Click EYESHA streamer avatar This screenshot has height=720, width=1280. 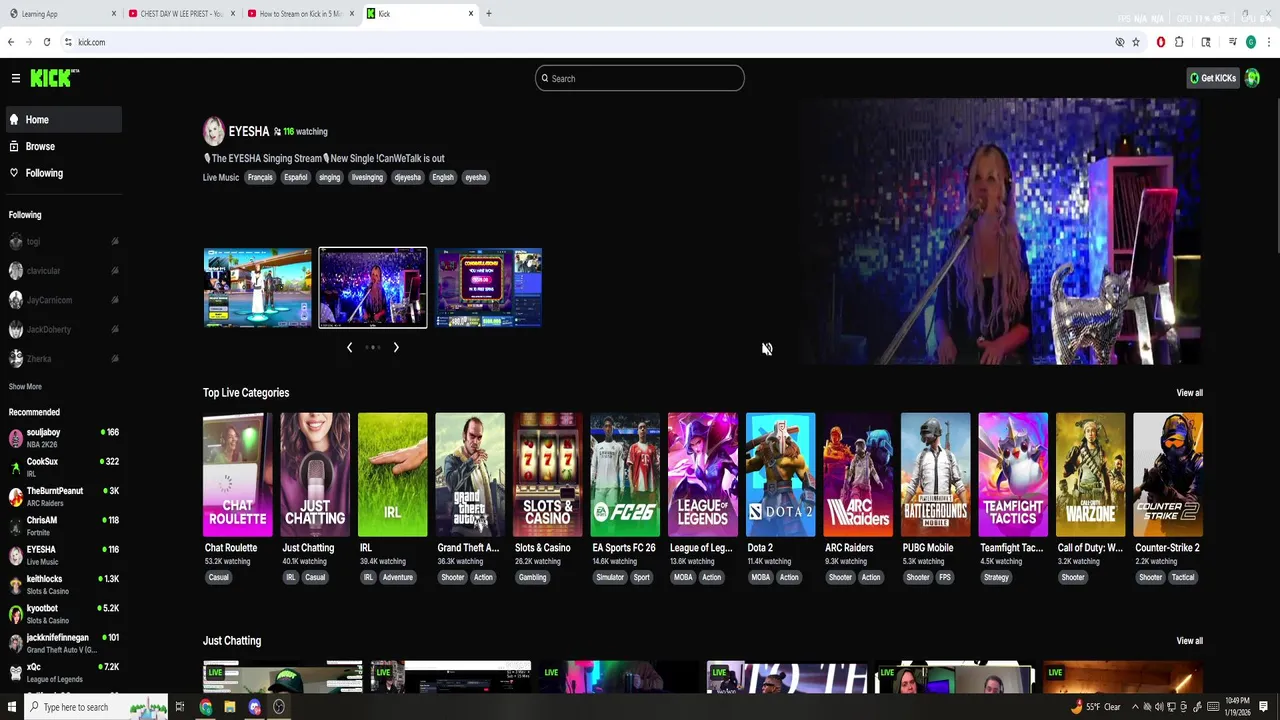coord(214,131)
